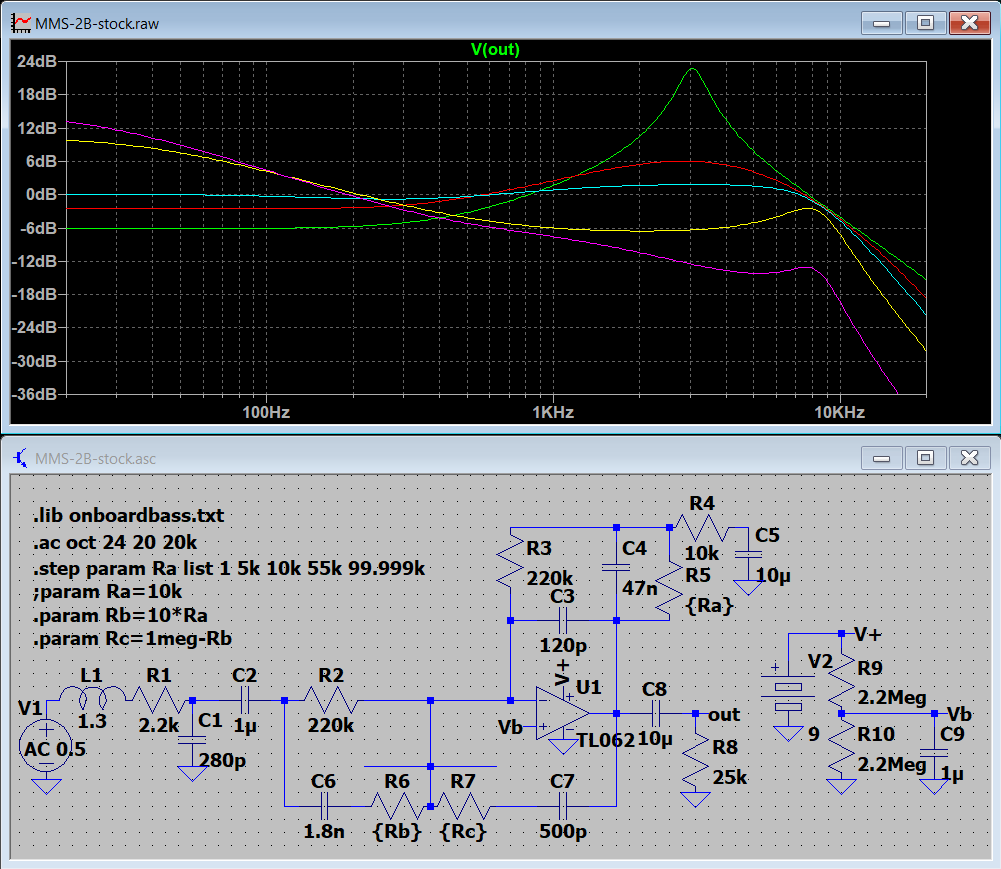Click the U1 TL062 op-amp symbol
Screen dimensions: 1001x869
click(x=562, y=713)
